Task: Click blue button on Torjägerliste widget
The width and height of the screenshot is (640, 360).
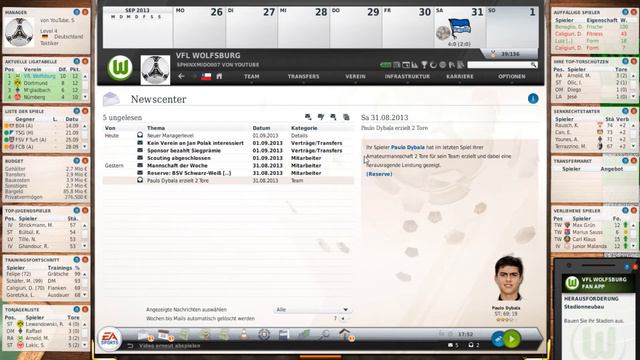Action: (76, 309)
